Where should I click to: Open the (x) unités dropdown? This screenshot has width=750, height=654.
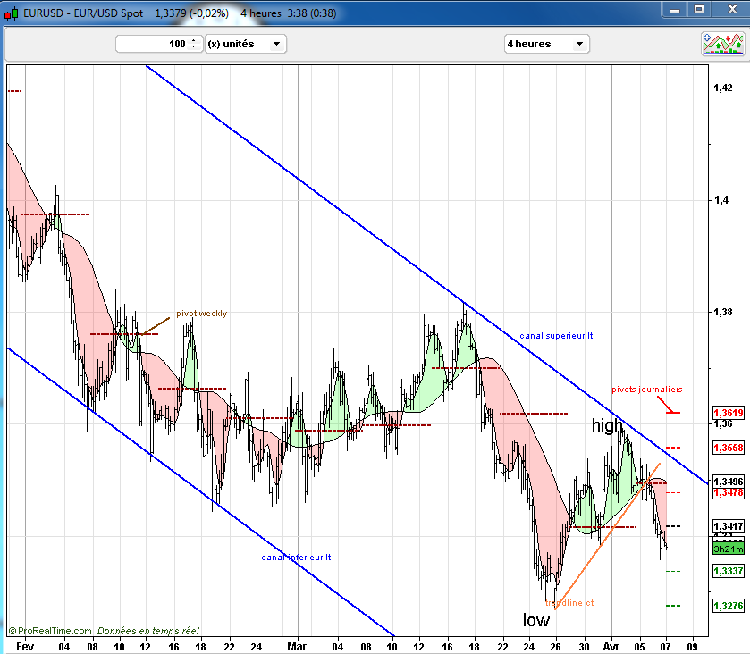click(x=245, y=44)
